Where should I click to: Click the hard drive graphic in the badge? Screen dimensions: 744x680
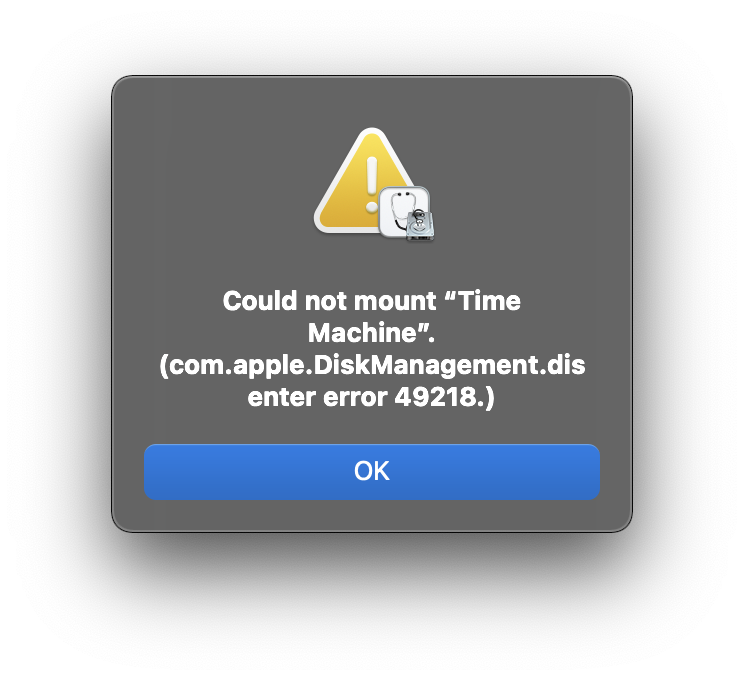point(420,225)
